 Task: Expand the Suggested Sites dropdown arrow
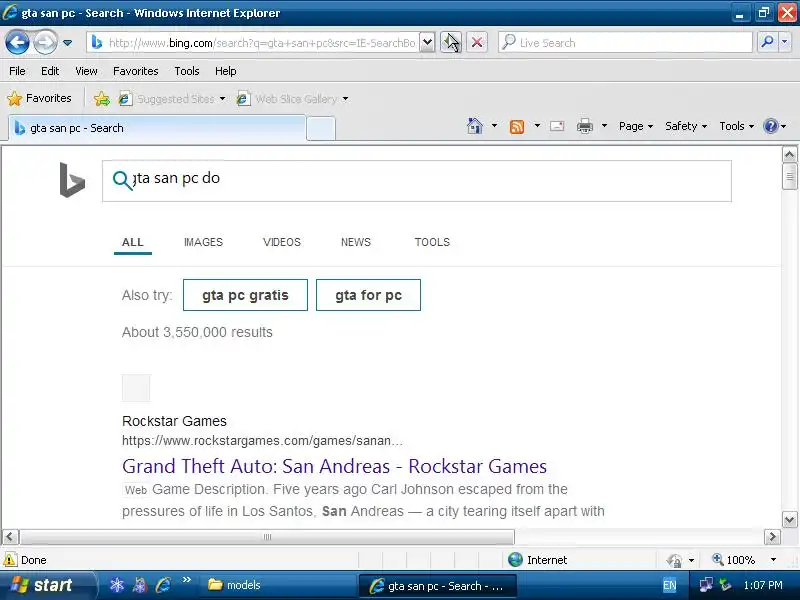click(222, 98)
